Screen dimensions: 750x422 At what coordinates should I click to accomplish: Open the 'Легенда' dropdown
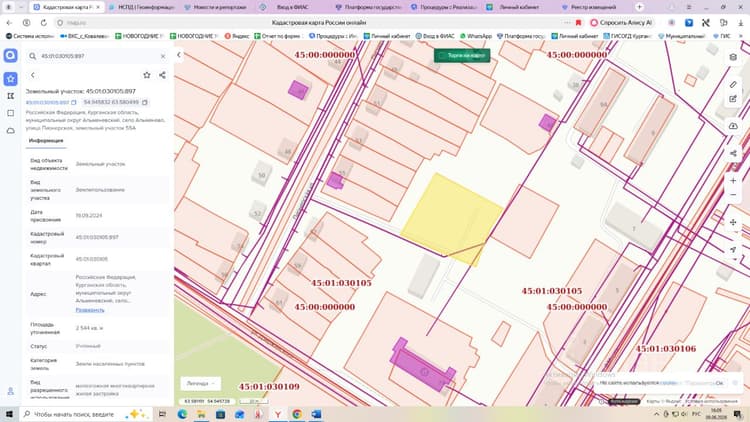[200, 383]
